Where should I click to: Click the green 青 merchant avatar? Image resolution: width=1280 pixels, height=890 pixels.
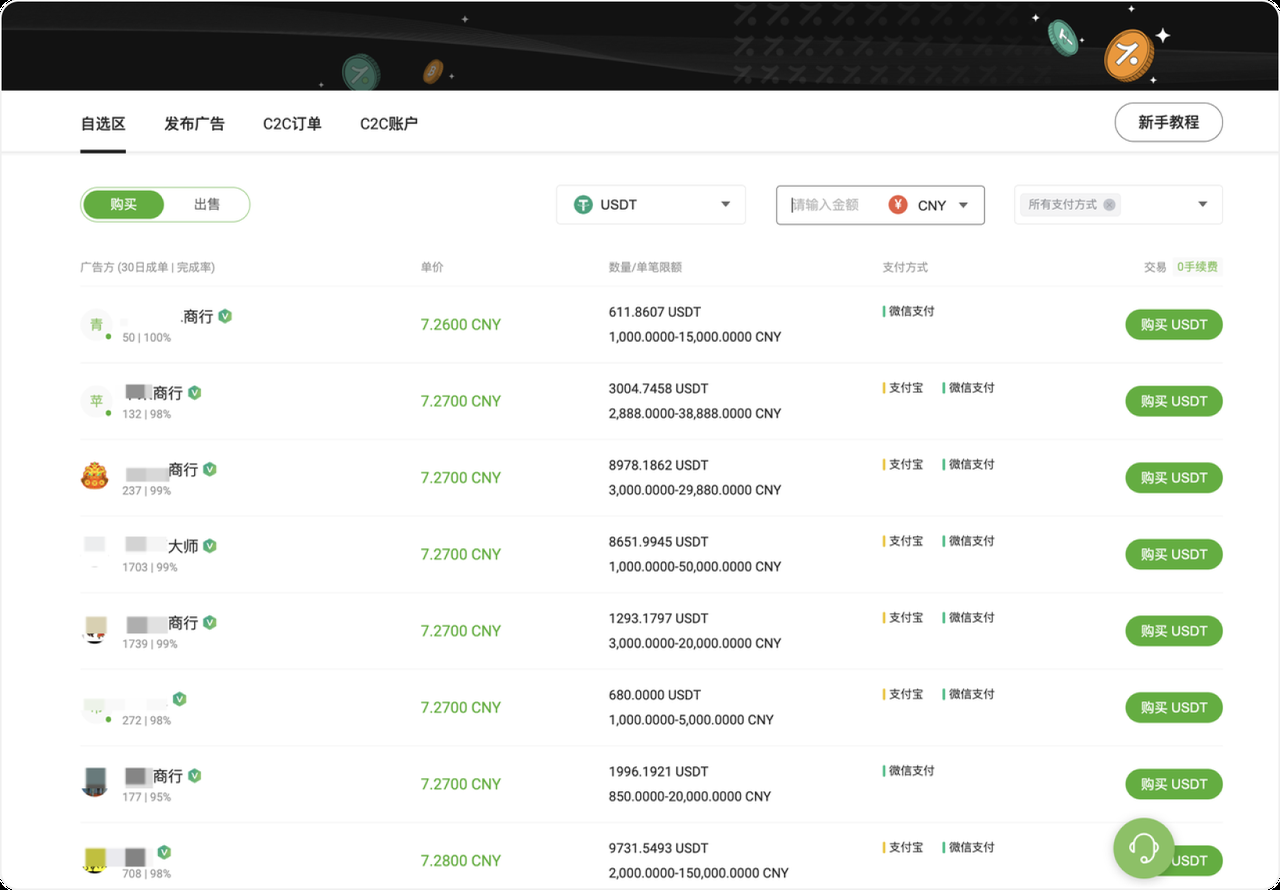(x=96, y=324)
